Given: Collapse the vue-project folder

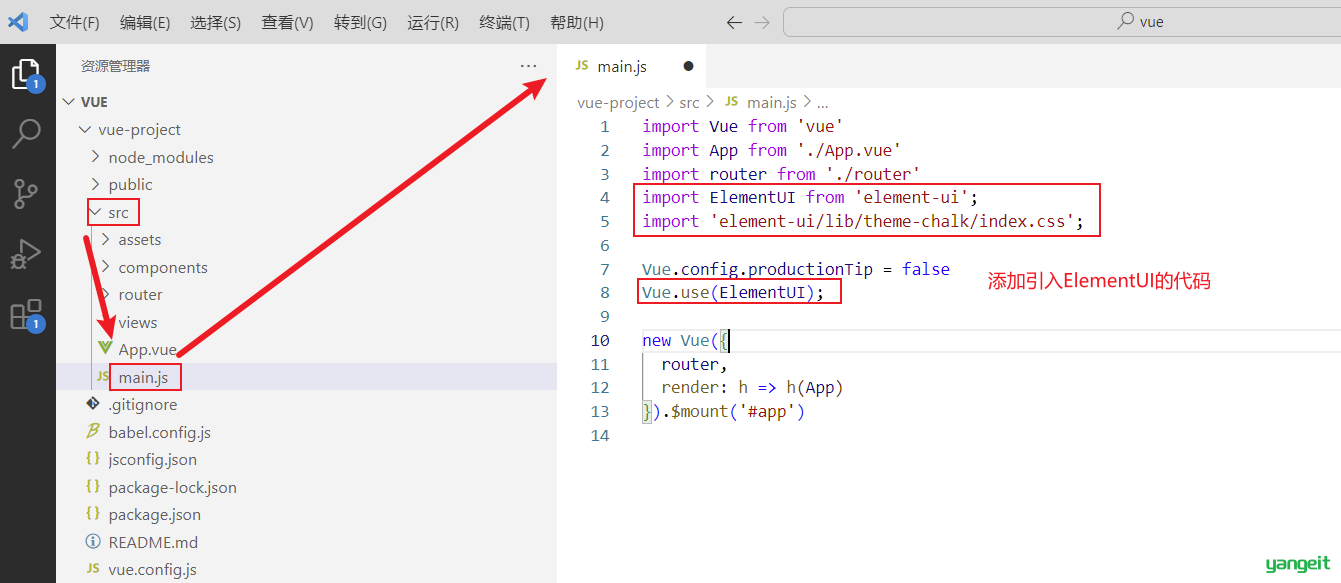Looking at the screenshot, I should (x=84, y=130).
